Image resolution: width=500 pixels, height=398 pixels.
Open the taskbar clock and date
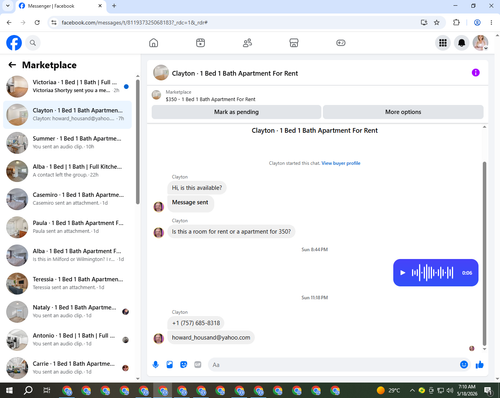(x=467, y=390)
